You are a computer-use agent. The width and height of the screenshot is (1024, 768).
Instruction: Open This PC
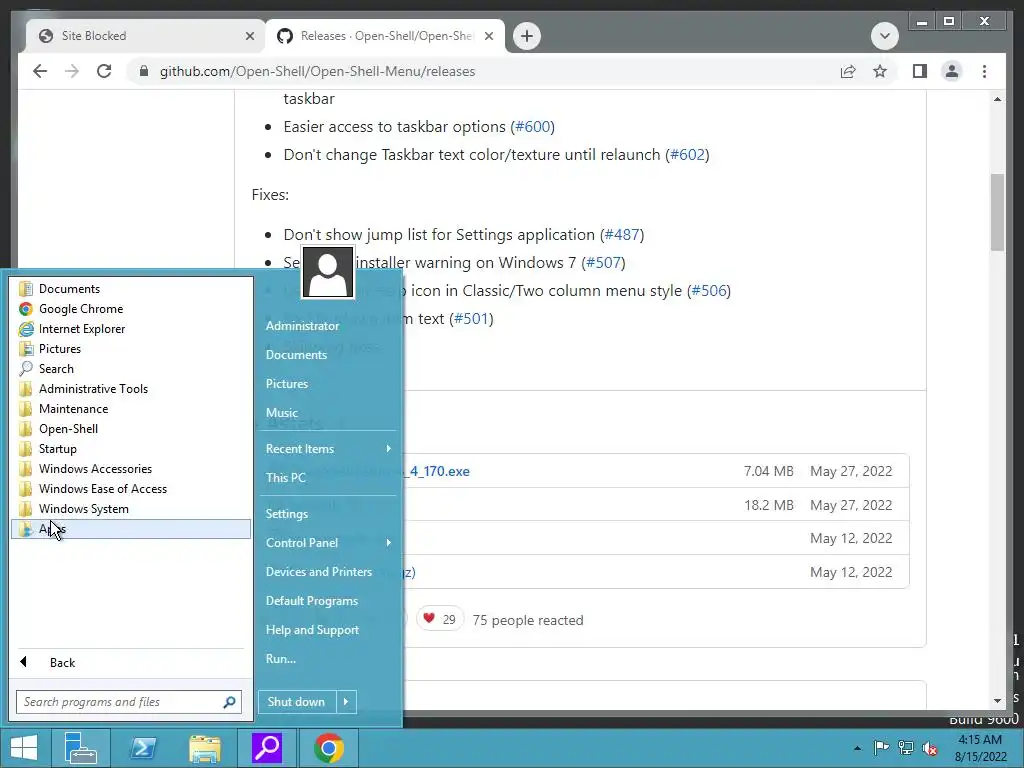point(328,477)
